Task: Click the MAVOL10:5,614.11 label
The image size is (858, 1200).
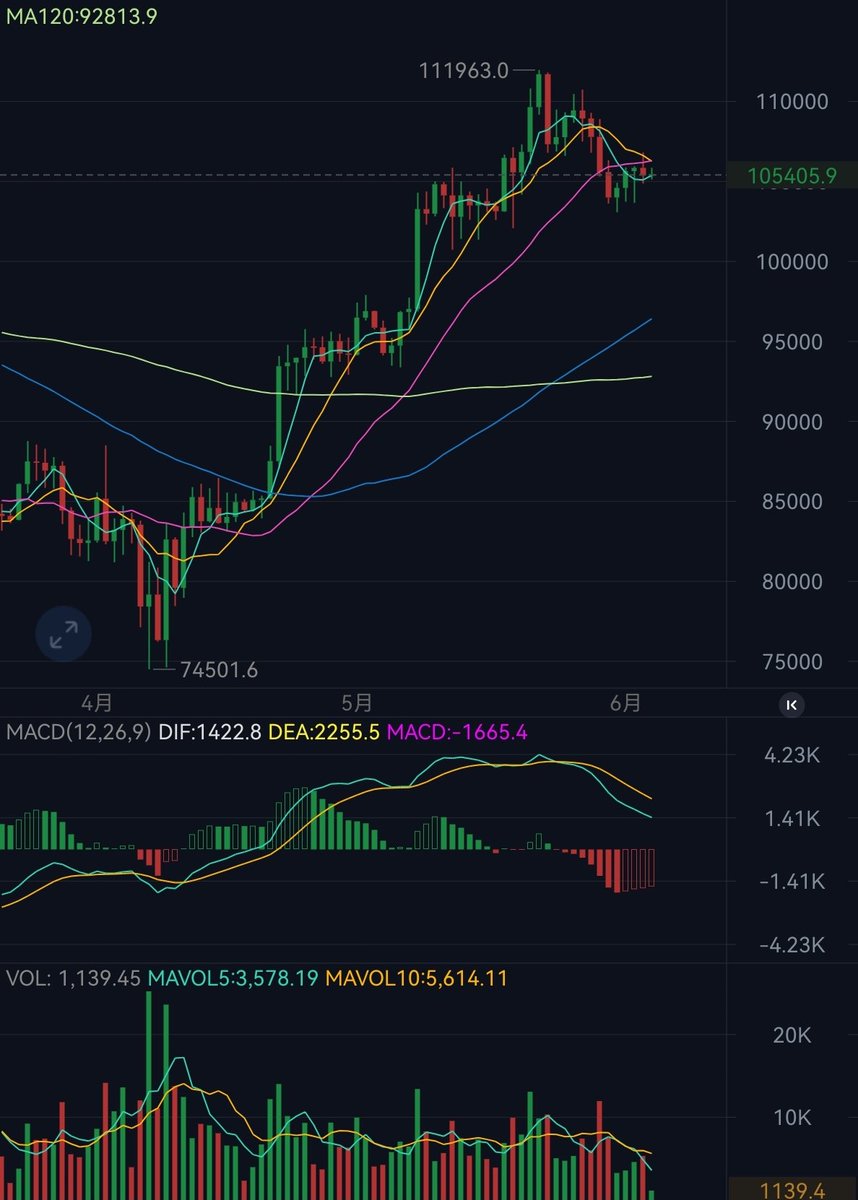Action: (415, 979)
